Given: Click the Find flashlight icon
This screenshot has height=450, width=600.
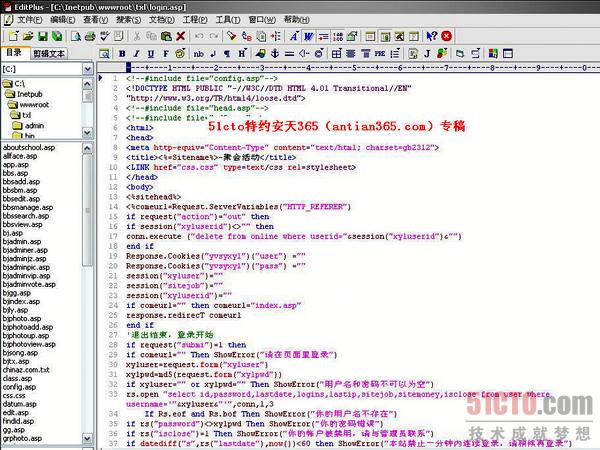Looking at the screenshot, I should [231, 36].
